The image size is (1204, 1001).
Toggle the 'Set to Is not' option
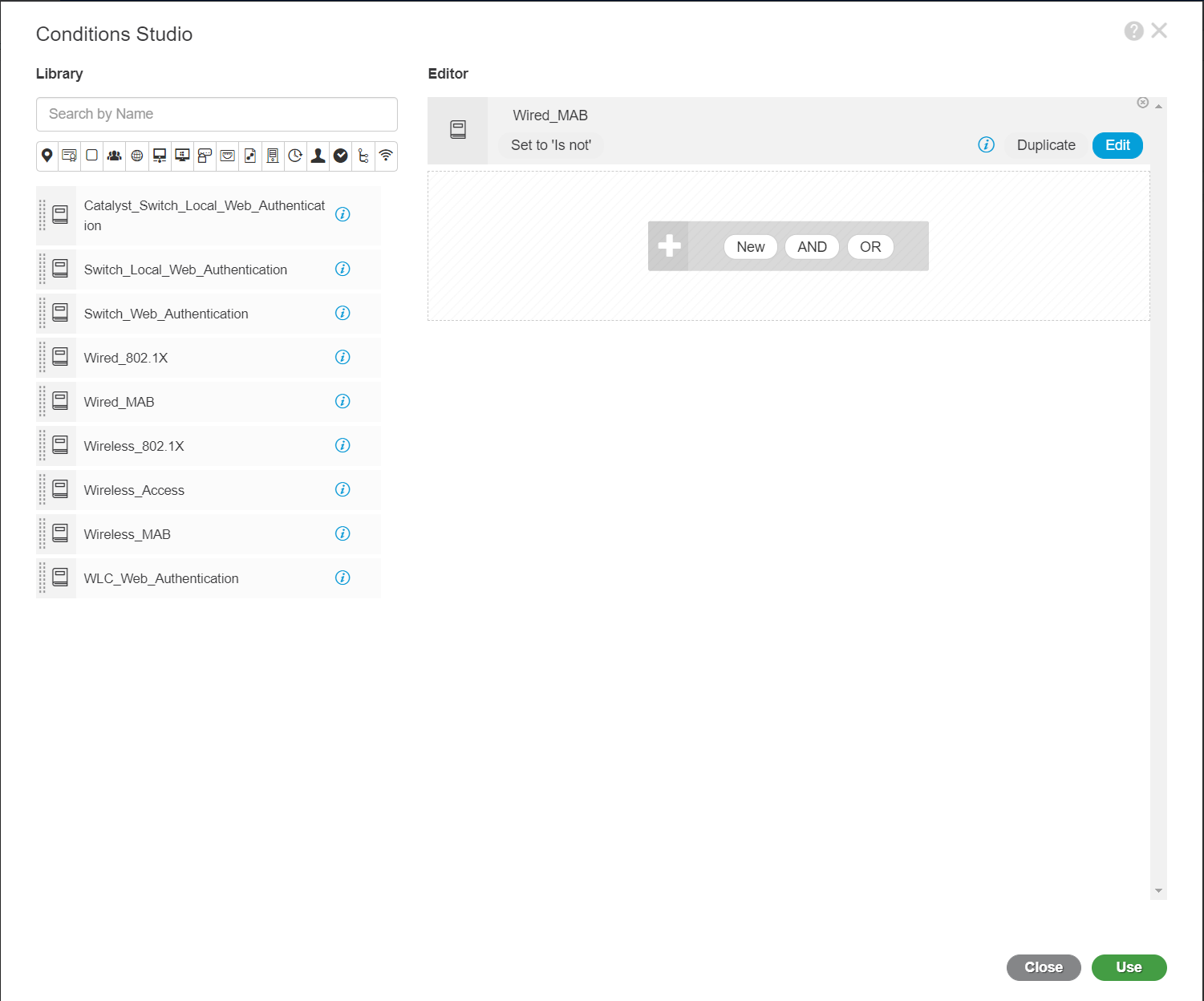(x=551, y=145)
